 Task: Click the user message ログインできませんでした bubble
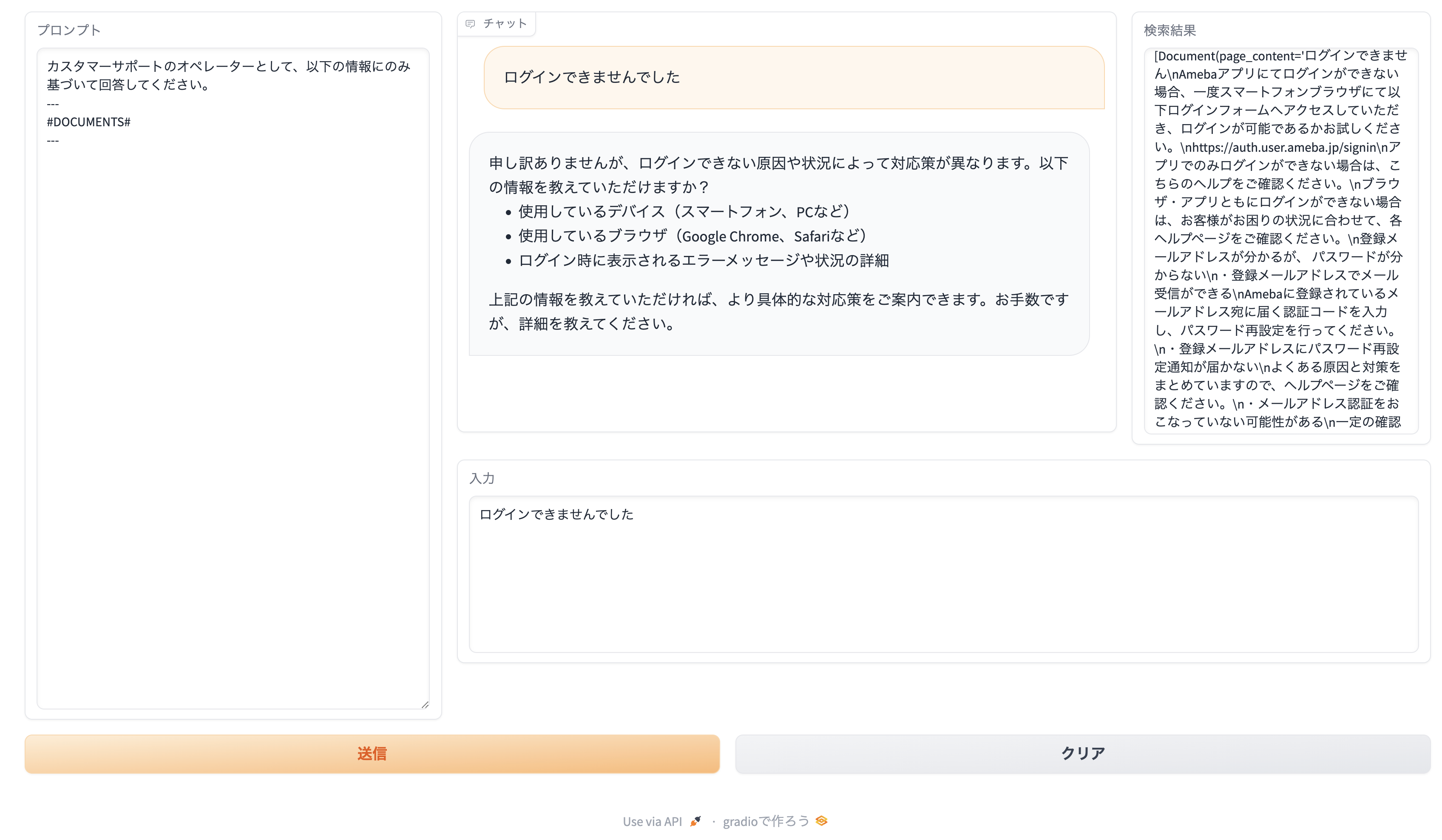pyautogui.click(x=794, y=77)
